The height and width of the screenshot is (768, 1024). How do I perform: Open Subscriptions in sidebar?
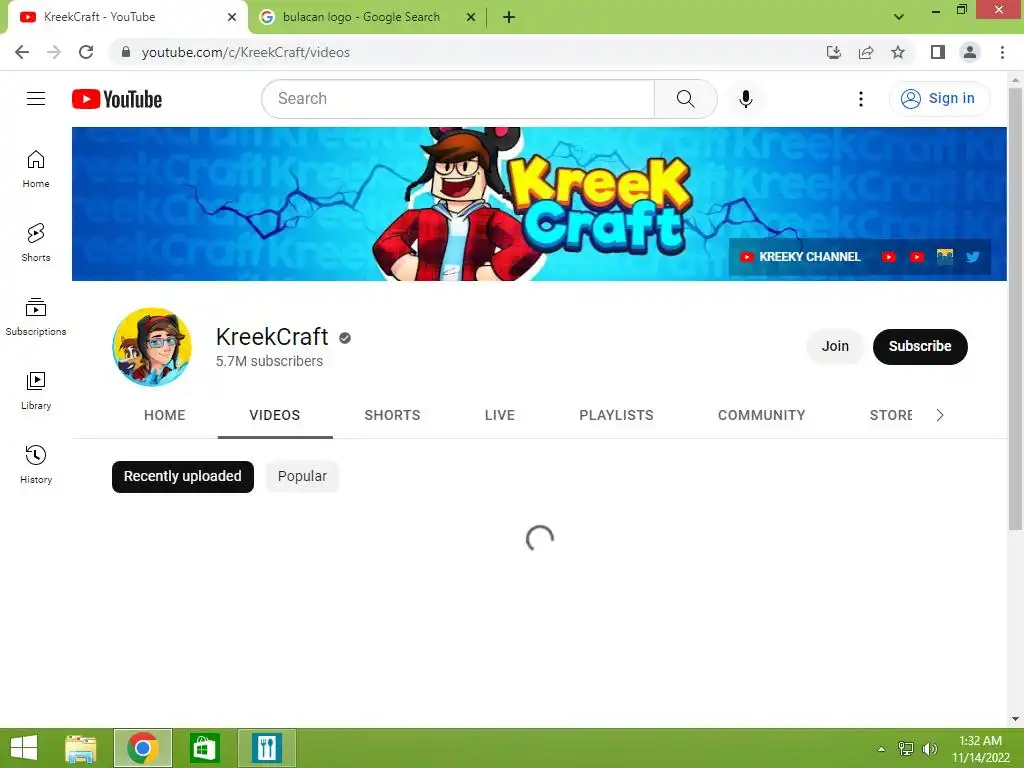[x=36, y=317]
